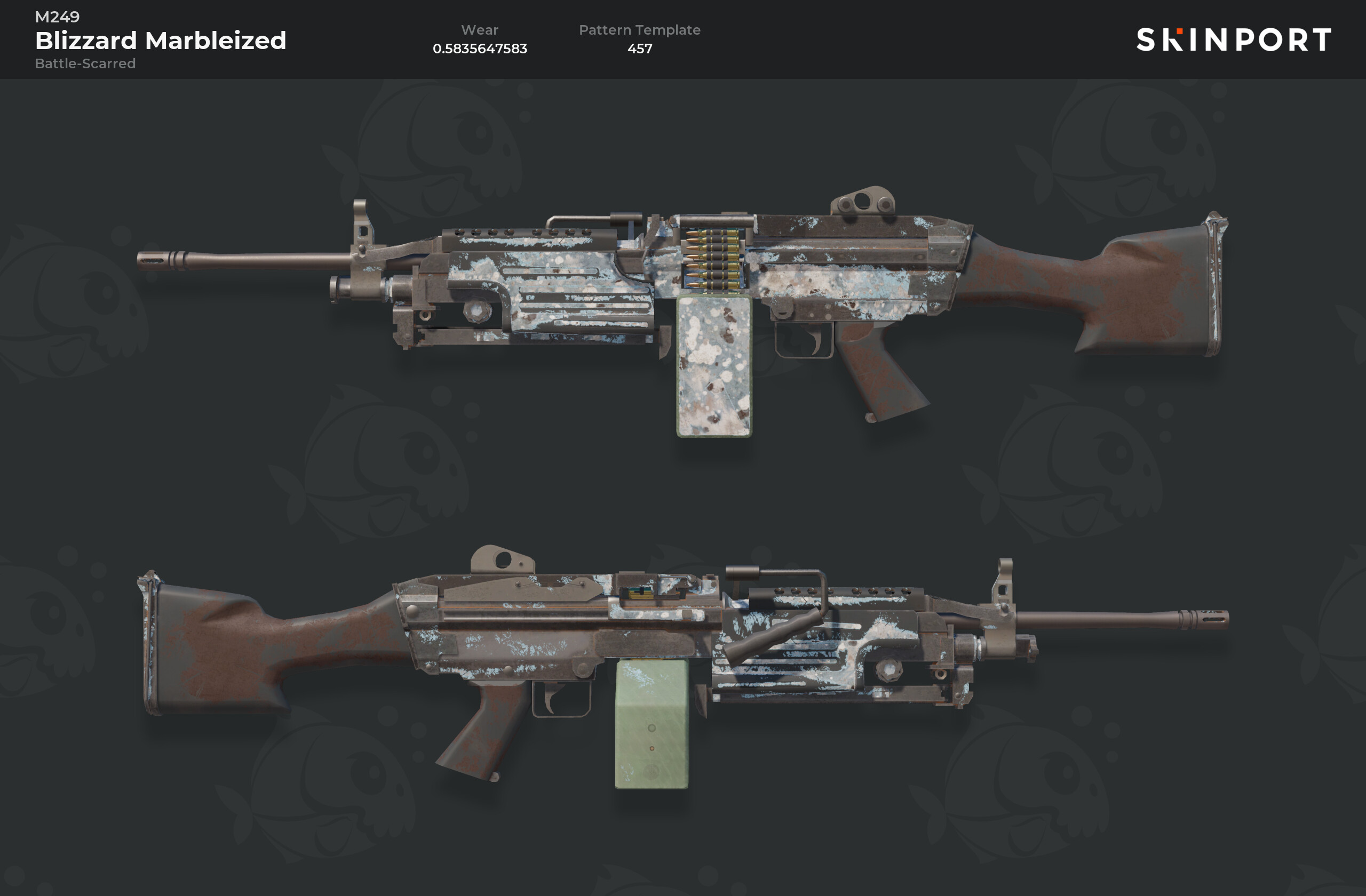Click the M249 weapon name label
This screenshot has width=1366, height=896.
coord(58,17)
